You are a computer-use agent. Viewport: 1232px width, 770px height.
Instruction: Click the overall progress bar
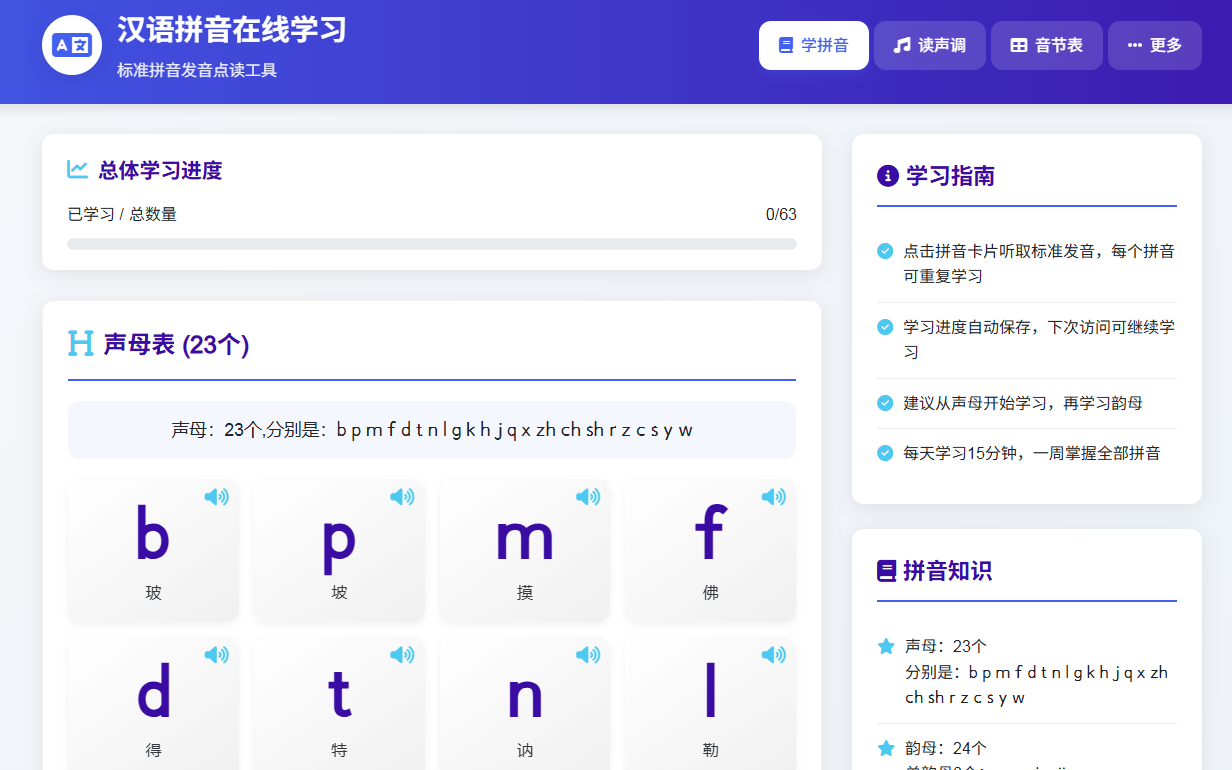[x=431, y=242]
